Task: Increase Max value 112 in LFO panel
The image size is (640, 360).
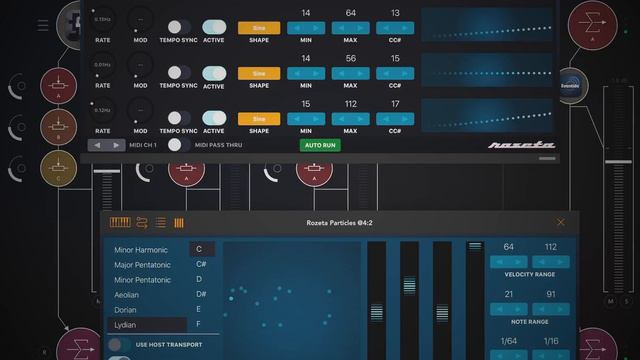Action: [360, 119]
